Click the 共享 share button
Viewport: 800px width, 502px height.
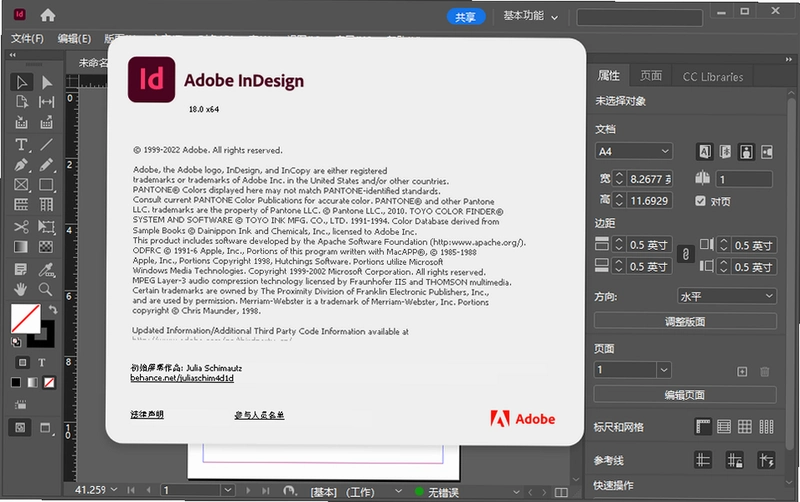[x=465, y=17]
